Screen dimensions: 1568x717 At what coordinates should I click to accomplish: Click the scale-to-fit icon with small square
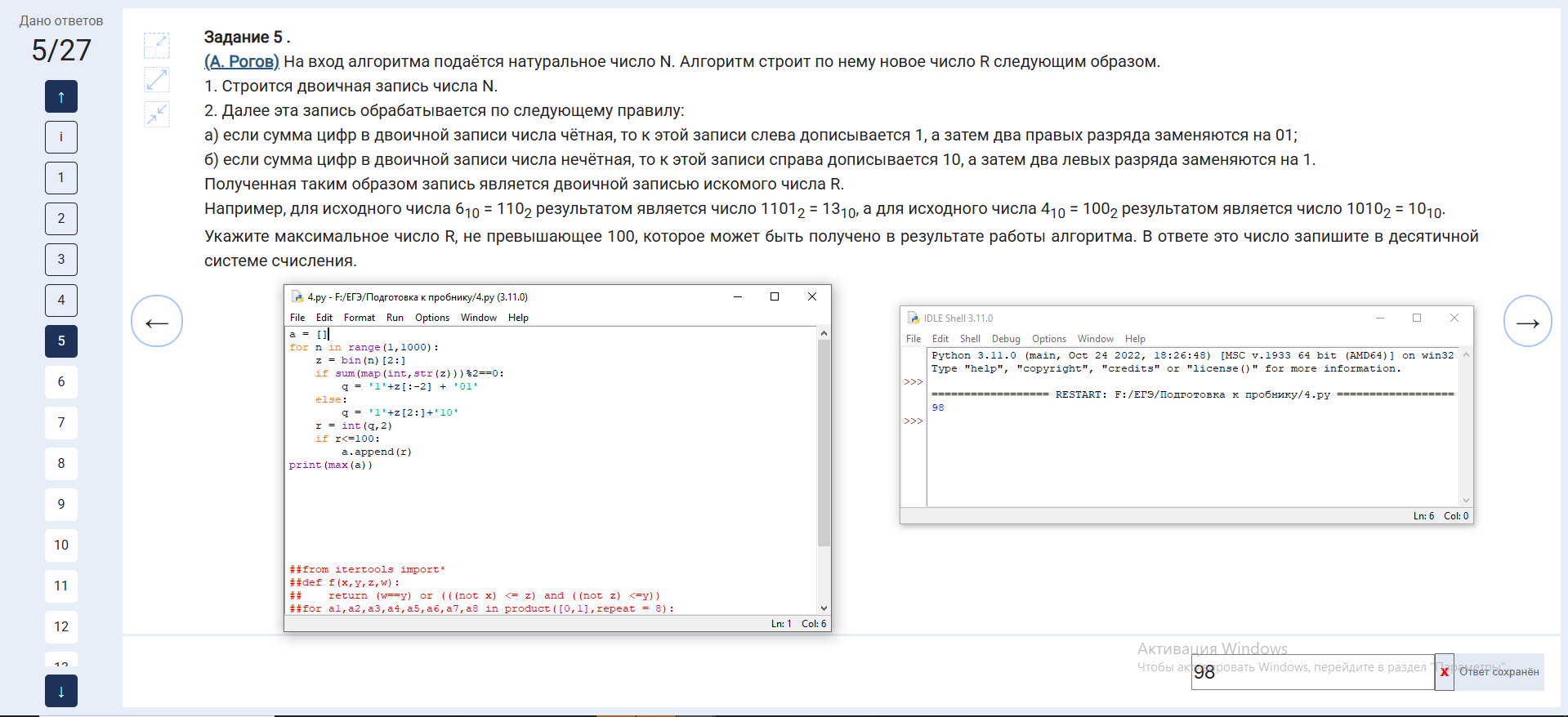(x=156, y=46)
